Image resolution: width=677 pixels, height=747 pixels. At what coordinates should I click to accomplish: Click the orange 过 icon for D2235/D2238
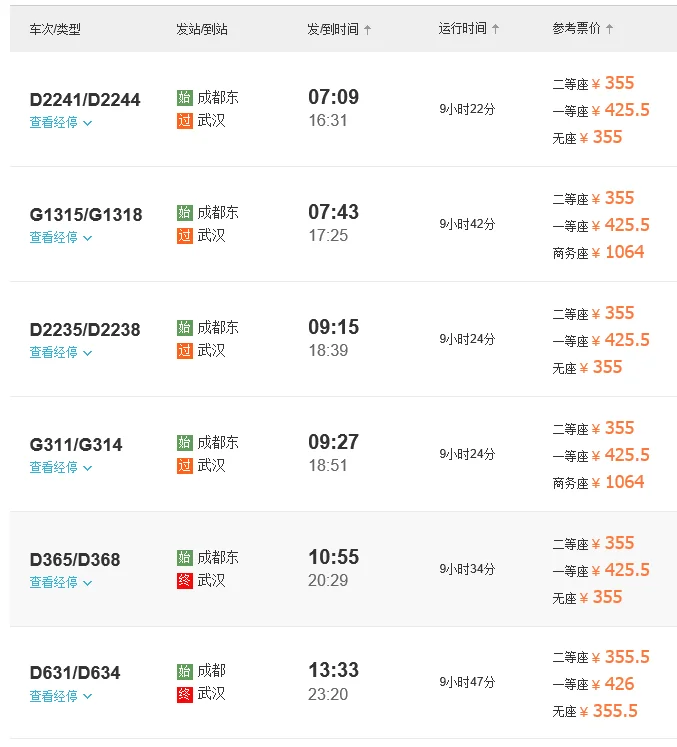coord(184,351)
